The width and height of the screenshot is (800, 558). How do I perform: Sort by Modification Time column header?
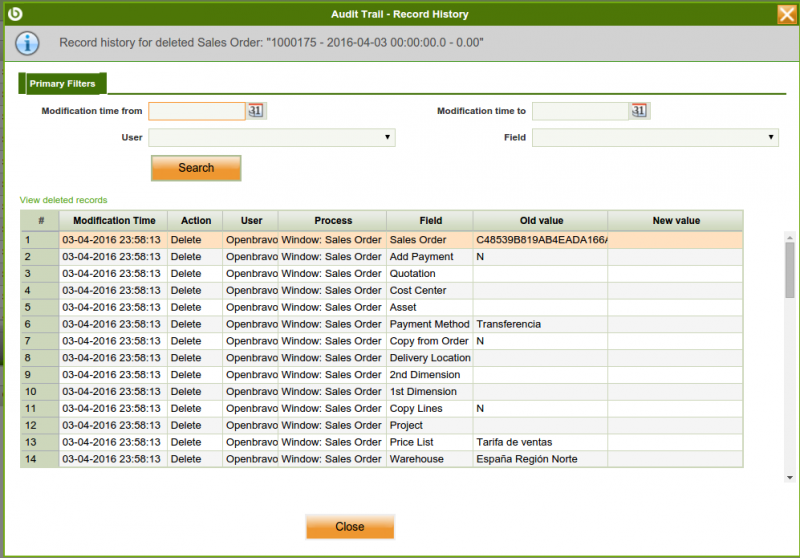click(x=114, y=220)
